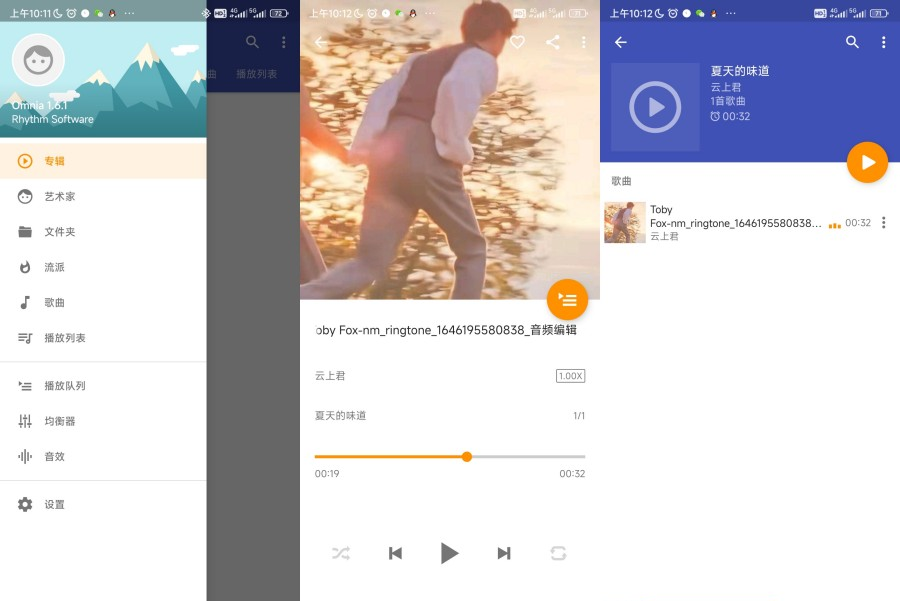Image resolution: width=900 pixels, height=601 pixels.
Task: Open now playing overflow menu
Action: pos(584,42)
